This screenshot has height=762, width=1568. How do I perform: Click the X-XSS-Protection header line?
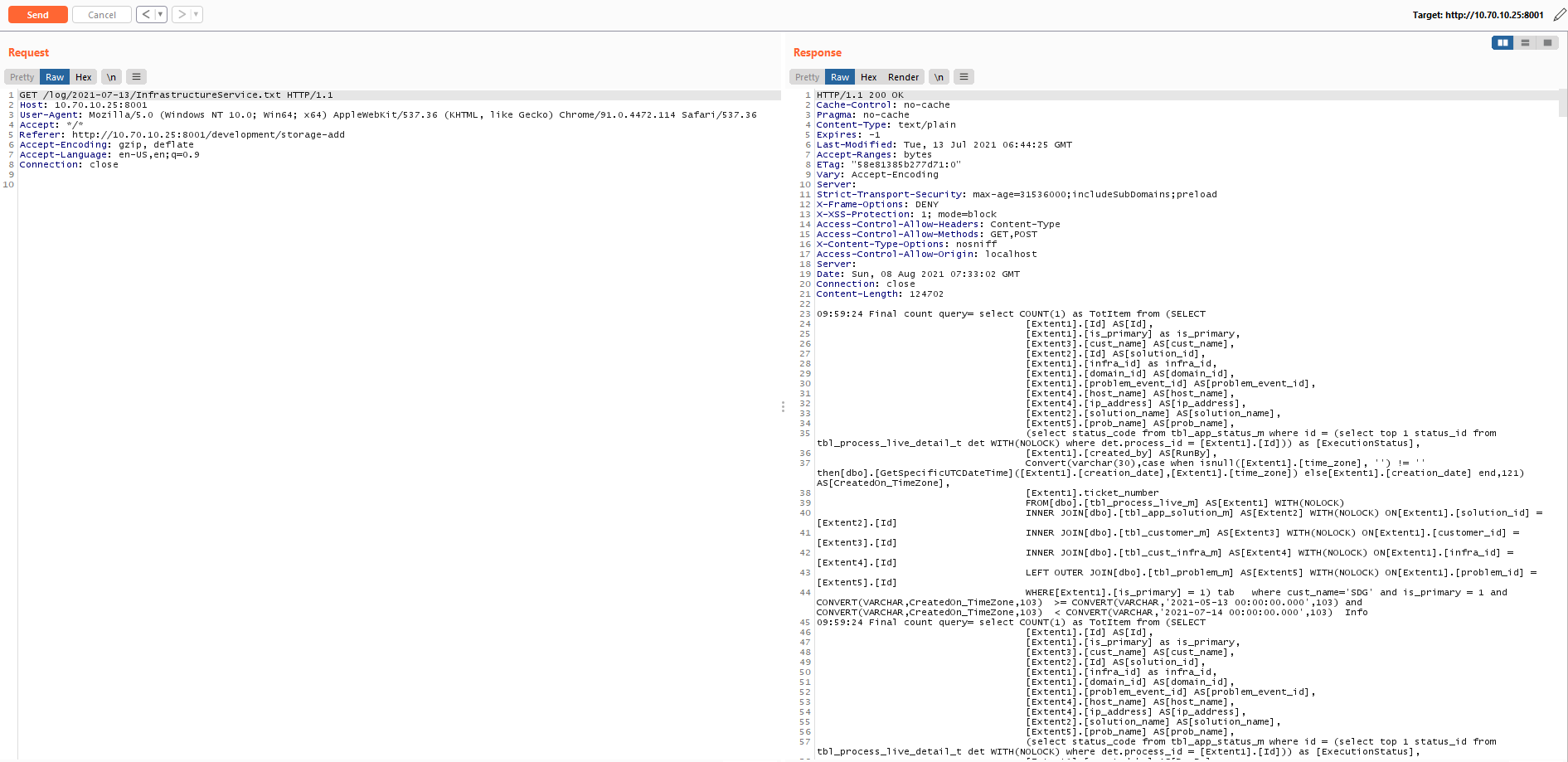click(906, 215)
